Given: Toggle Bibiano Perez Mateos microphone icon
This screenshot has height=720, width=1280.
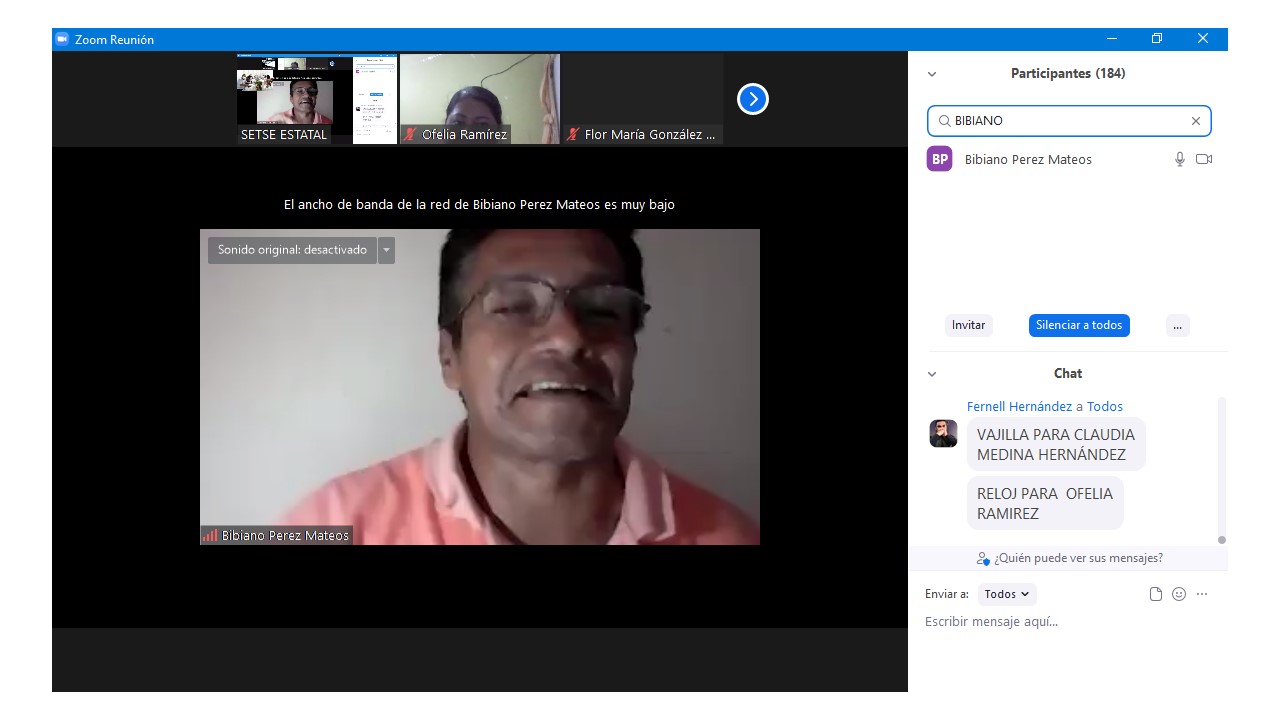Looking at the screenshot, I should (1180, 159).
